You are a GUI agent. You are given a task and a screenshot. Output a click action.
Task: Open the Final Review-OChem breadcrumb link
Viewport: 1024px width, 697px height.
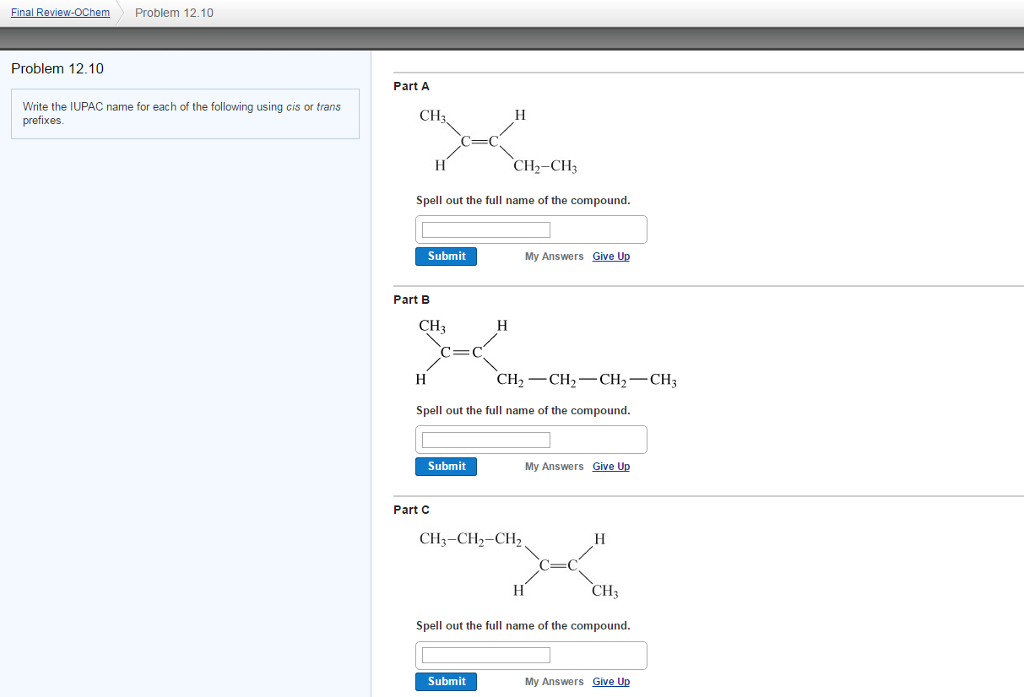pyautogui.click(x=60, y=12)
